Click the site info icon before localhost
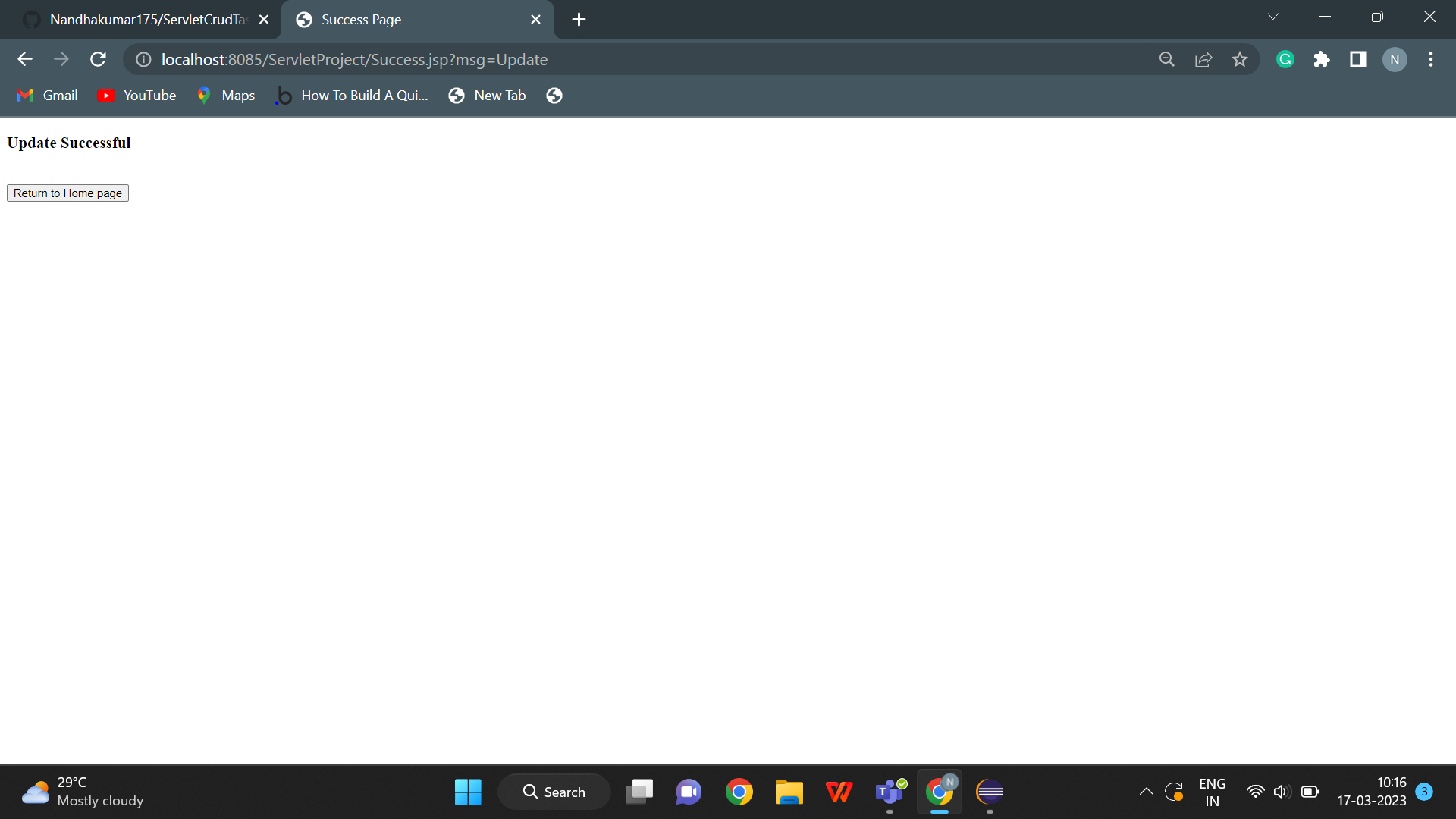Screen dimensions: 1456x819 pos(143,59)
